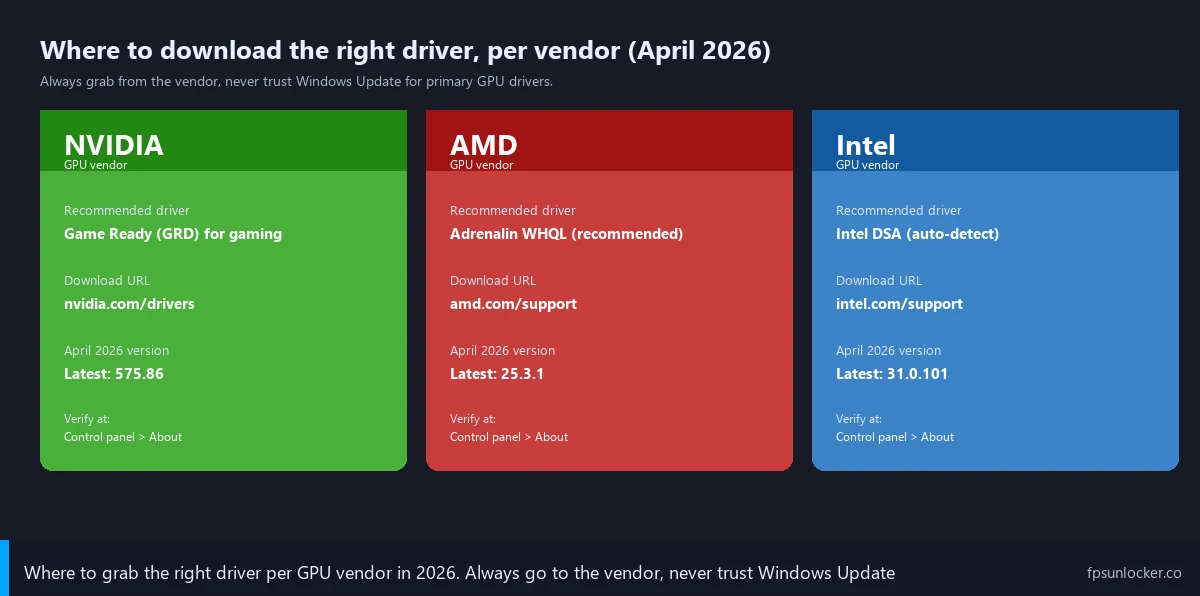1200x596 pixels.
Task: Click the blue accent bar beside caption
Action: point(4,568)
